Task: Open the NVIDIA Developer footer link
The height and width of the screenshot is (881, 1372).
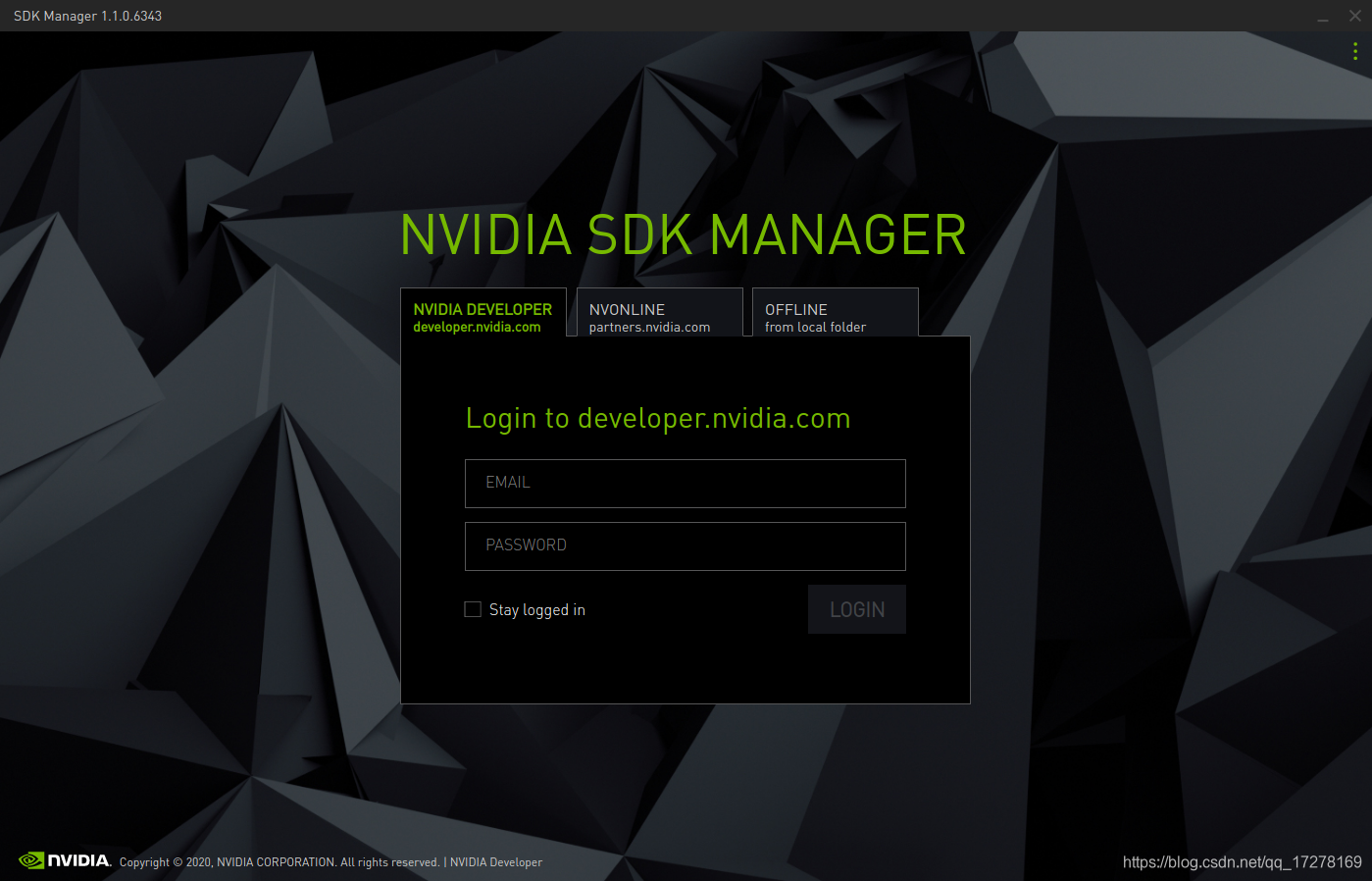Action: pos(496,862)
